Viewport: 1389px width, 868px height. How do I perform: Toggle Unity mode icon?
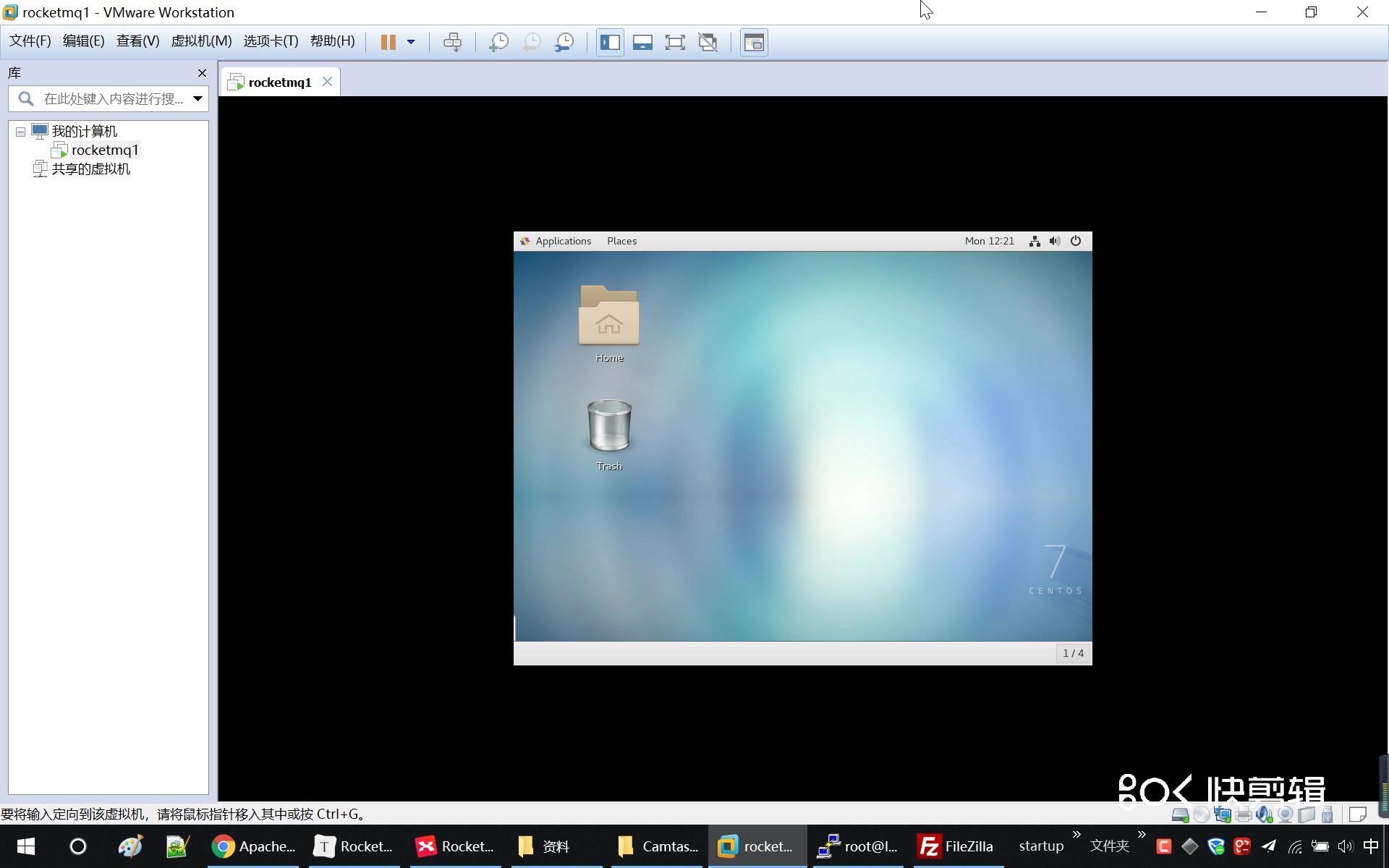tap(708, 42)
